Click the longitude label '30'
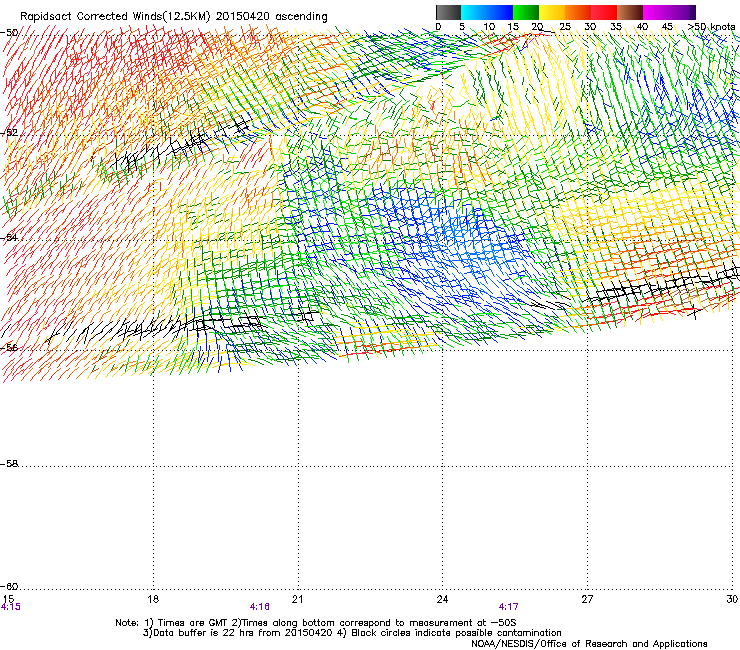This screenshot has height=650, width=740. point(732,599)
